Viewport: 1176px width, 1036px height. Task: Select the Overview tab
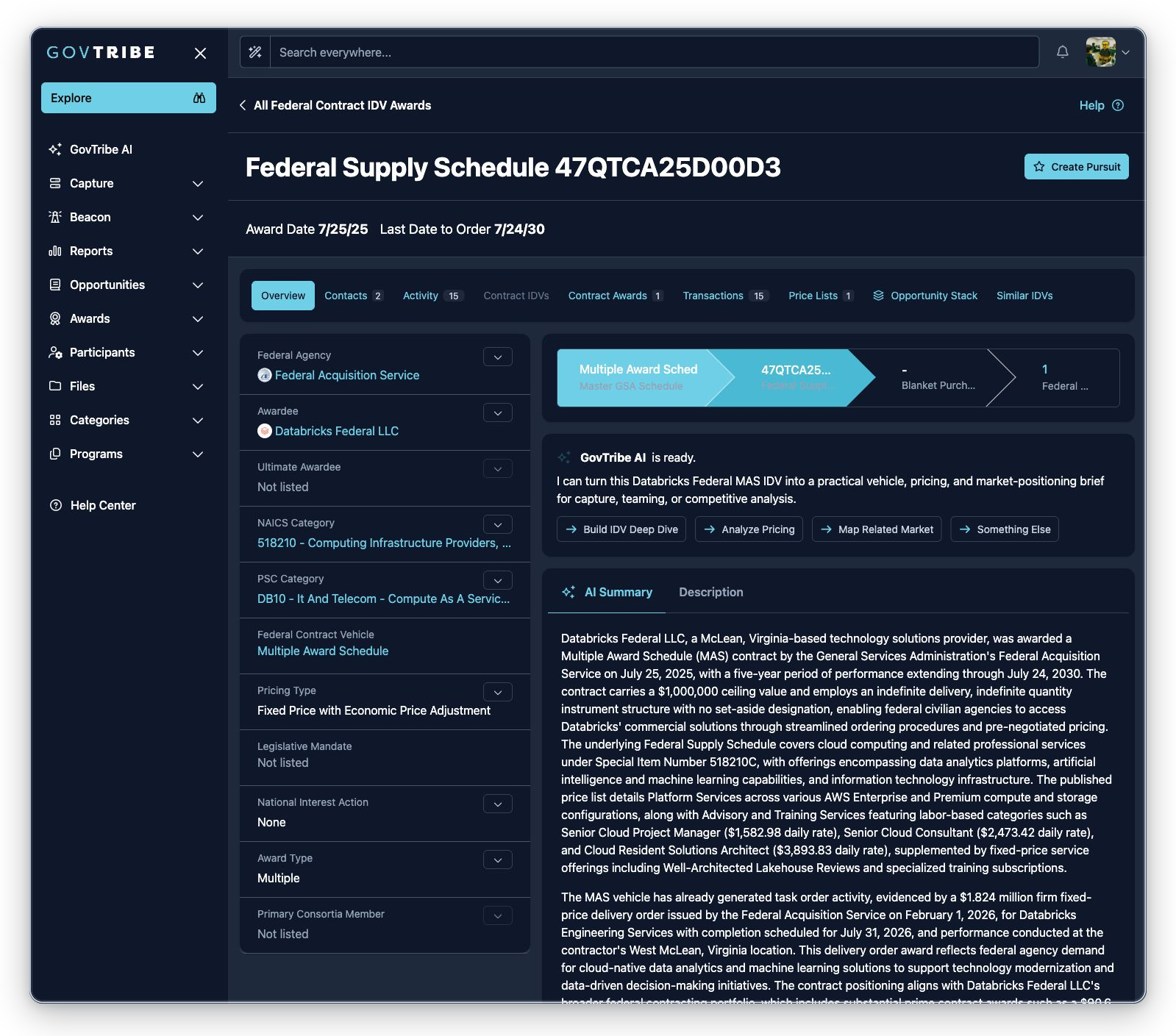283,296
